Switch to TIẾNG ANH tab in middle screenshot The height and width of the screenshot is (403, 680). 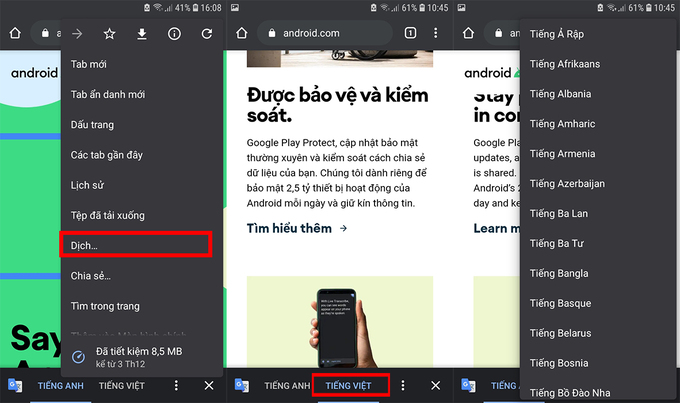287,386
